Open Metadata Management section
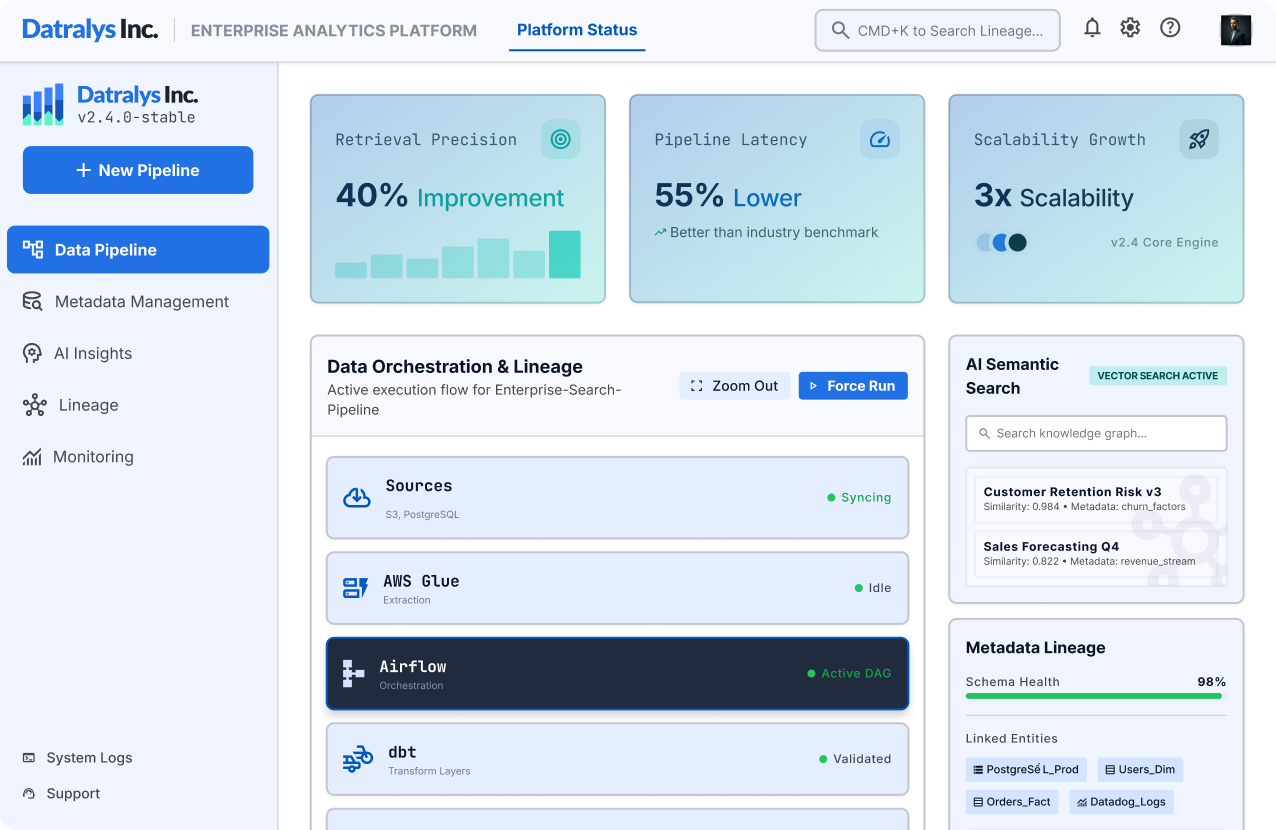 138,302
